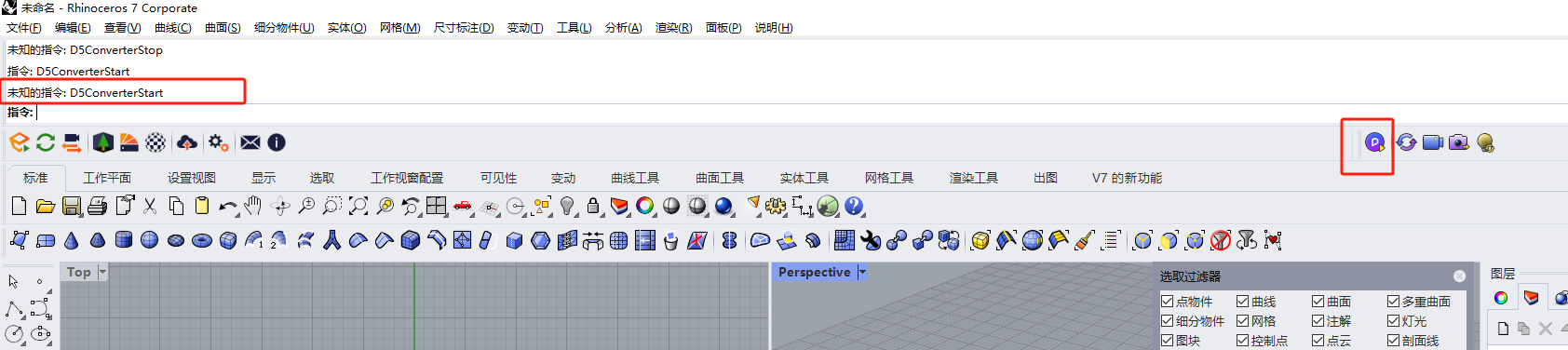Click the red prohibited filter icon
Viewport: 1568px width, 350px height.
pyautogui.click(x=1221, y=241)
